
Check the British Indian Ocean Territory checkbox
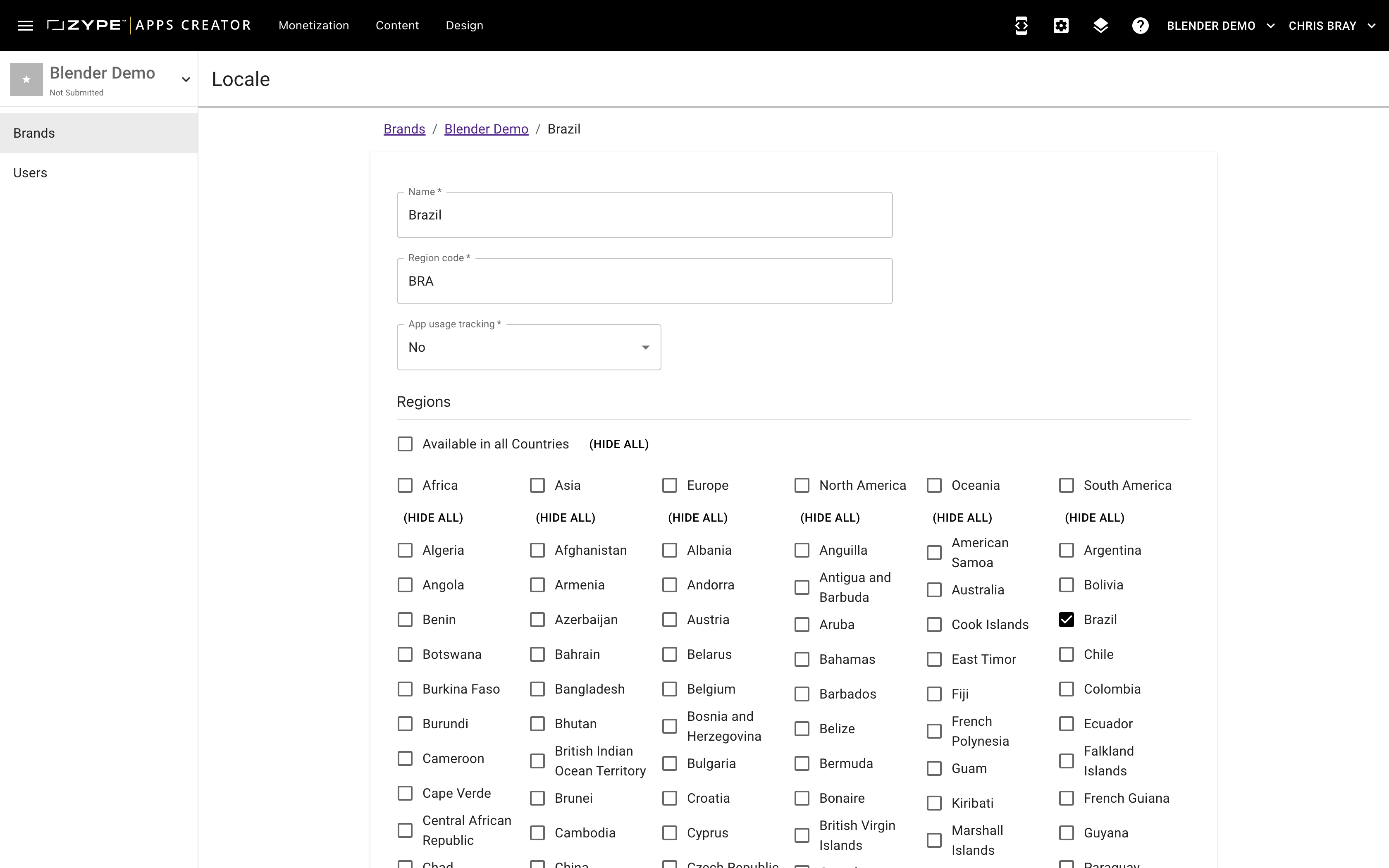(x=537, y=761)
